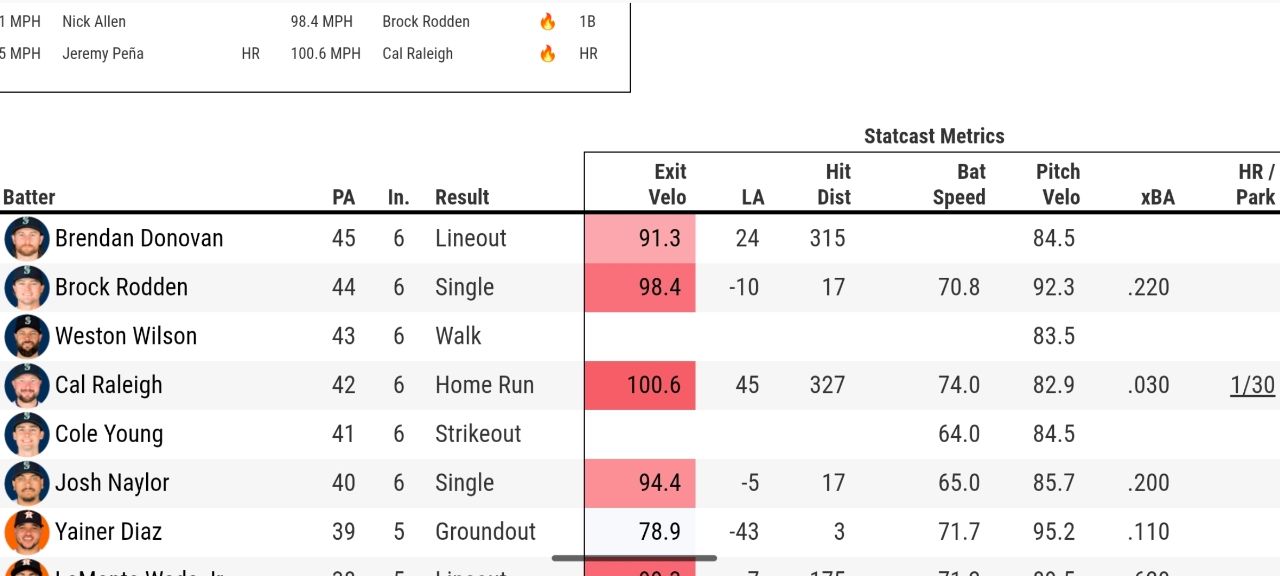
Task: Click Josh Naylor's player headshot icon
Action: tap(27, 483)
